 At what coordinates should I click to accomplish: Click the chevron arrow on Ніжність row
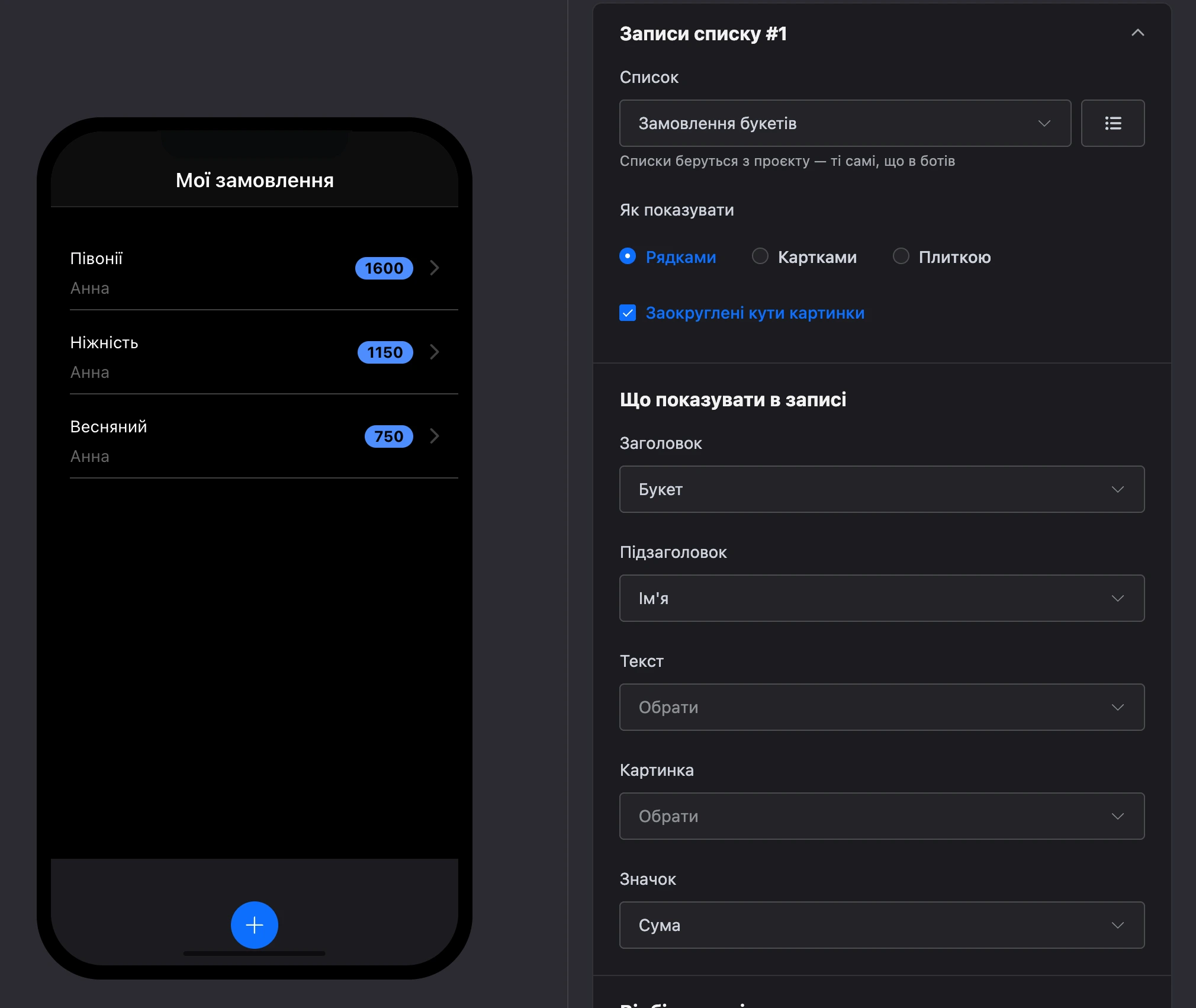(x=435, y=352)
